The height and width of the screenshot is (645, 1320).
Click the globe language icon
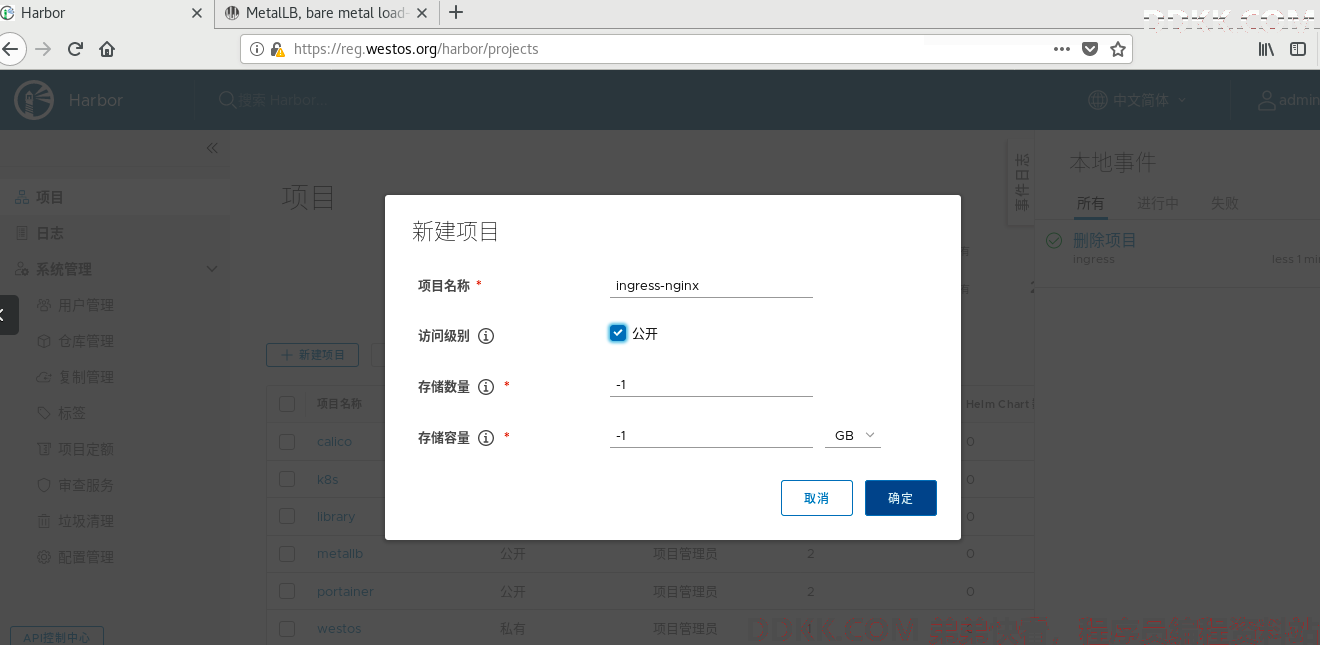[x=1097, y=100]
